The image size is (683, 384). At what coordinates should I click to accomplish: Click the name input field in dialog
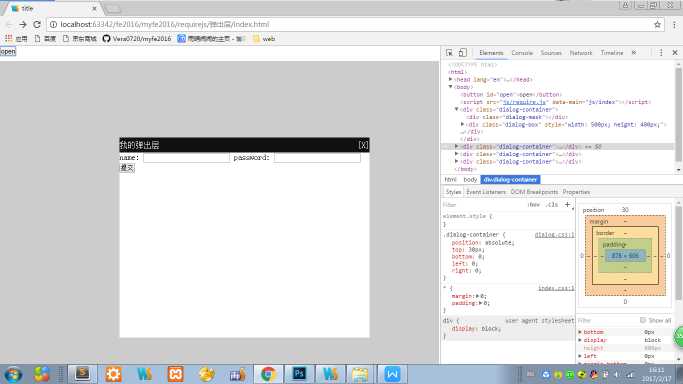(186, 158)
